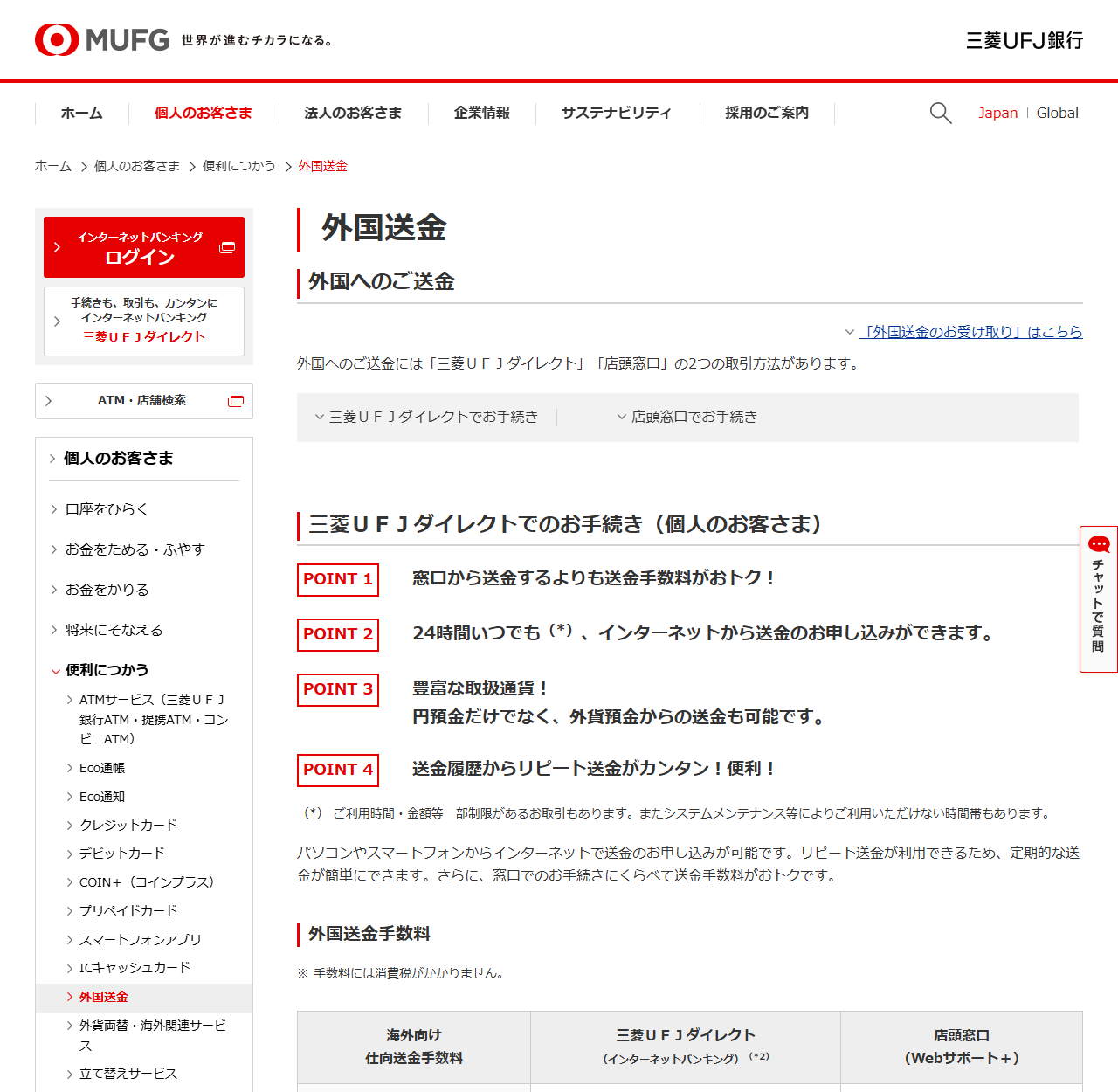The width and height of the screenshot is (1118, 1092).
Task: Open Eco通帳 in the sidebar
Action: (x=102, y=768)
